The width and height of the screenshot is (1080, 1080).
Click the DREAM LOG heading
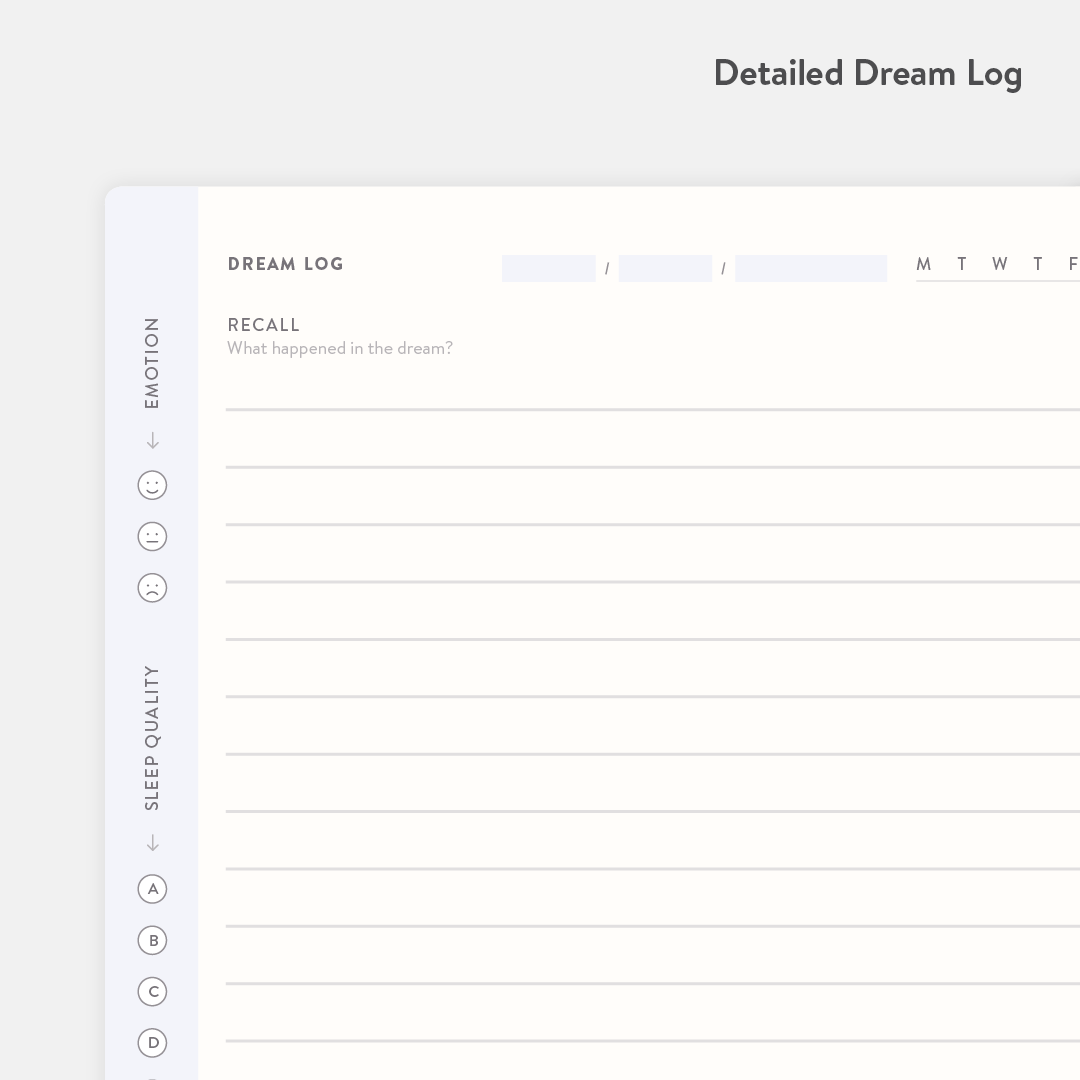(x=286, y=264)
